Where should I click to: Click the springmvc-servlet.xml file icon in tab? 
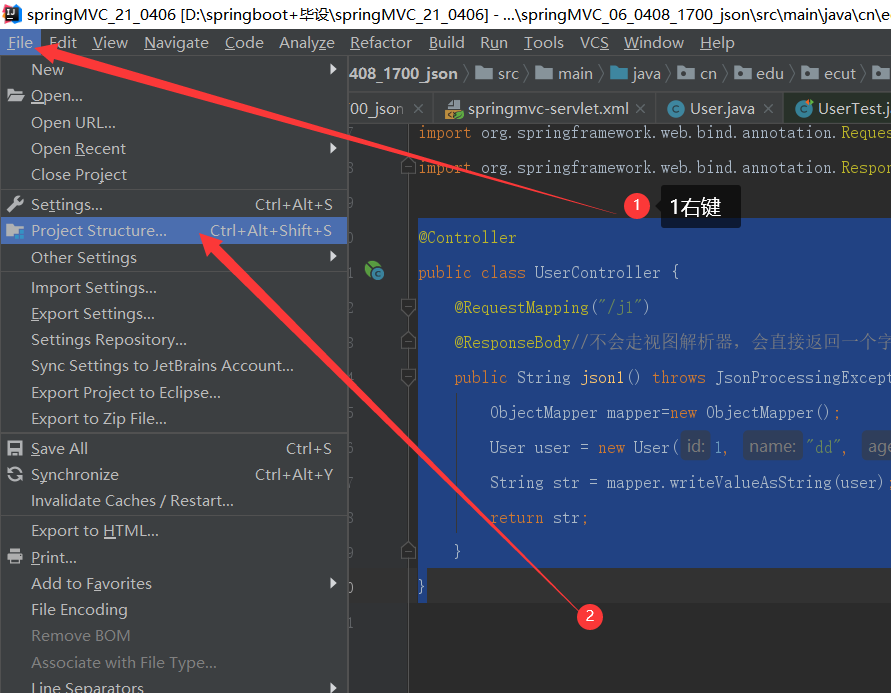(453, 108)
